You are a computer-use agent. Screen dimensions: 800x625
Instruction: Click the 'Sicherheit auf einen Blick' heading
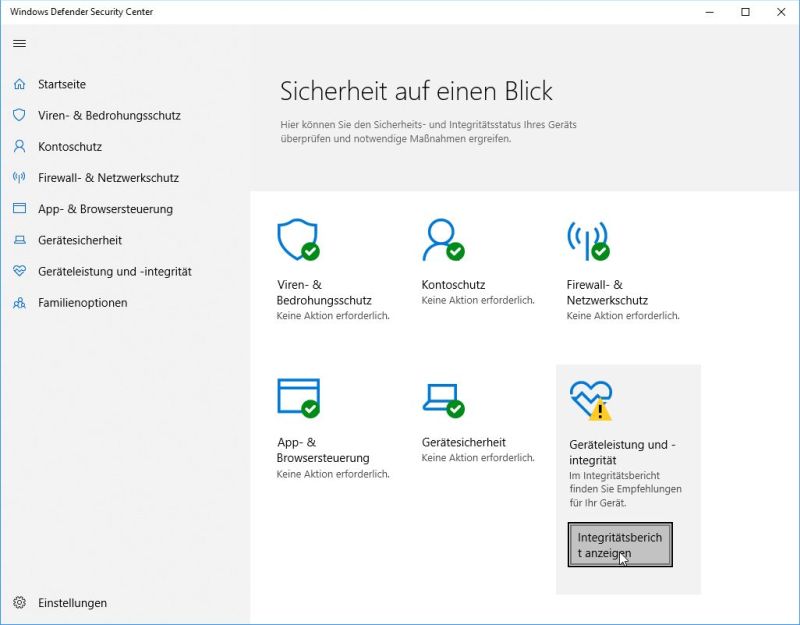[x=416, y=91]
